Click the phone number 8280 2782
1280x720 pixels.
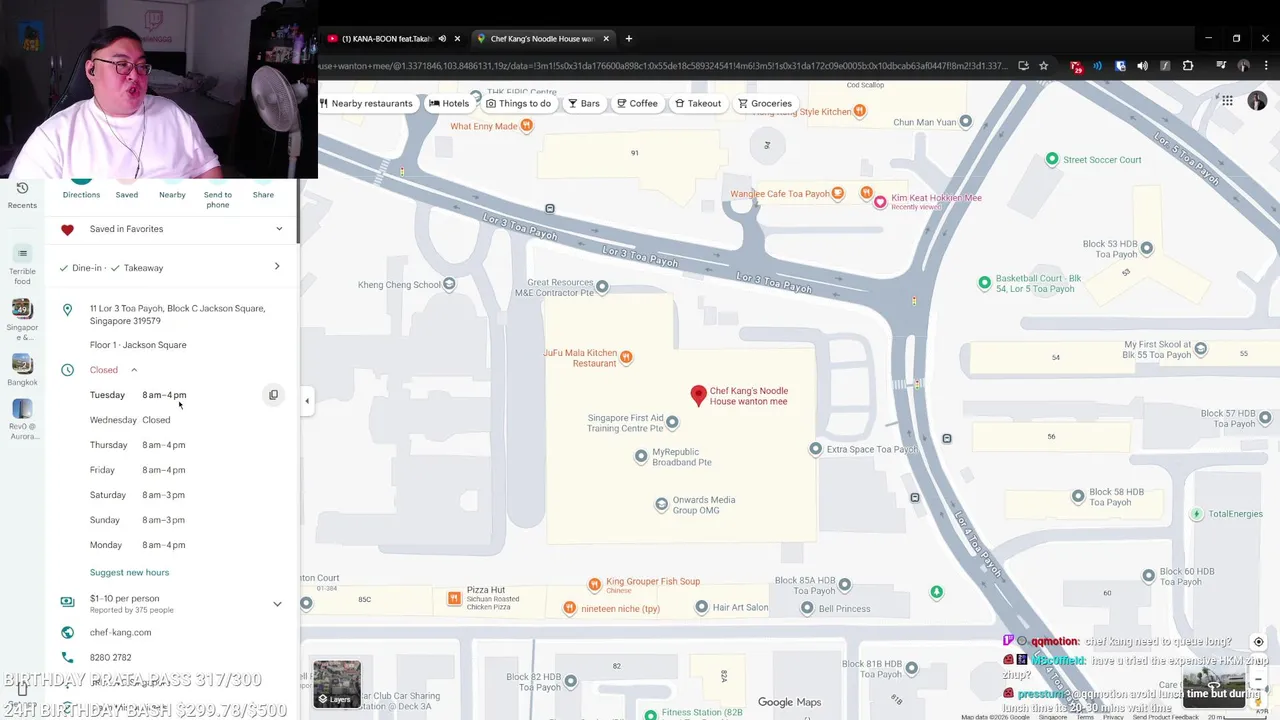pos(110,657)
